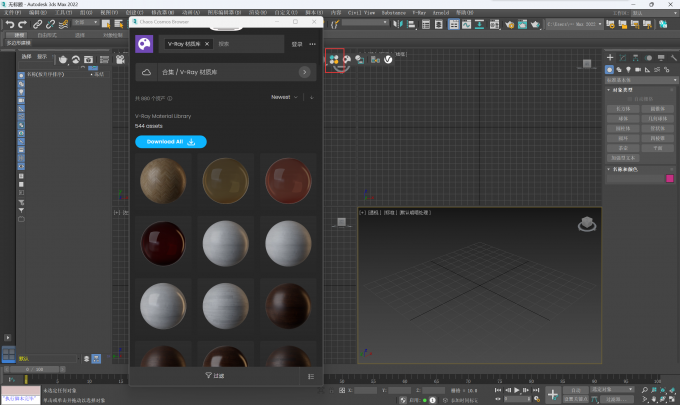Select the Cameras category icon
Image resolution: width=680 pixels, height=405 pixels.
(638, 69)
